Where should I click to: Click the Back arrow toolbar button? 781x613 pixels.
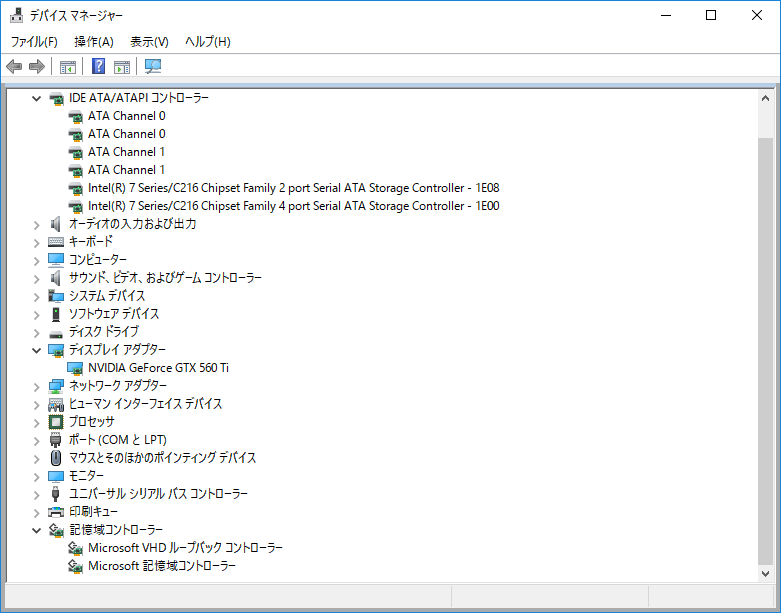pos(14,67)
